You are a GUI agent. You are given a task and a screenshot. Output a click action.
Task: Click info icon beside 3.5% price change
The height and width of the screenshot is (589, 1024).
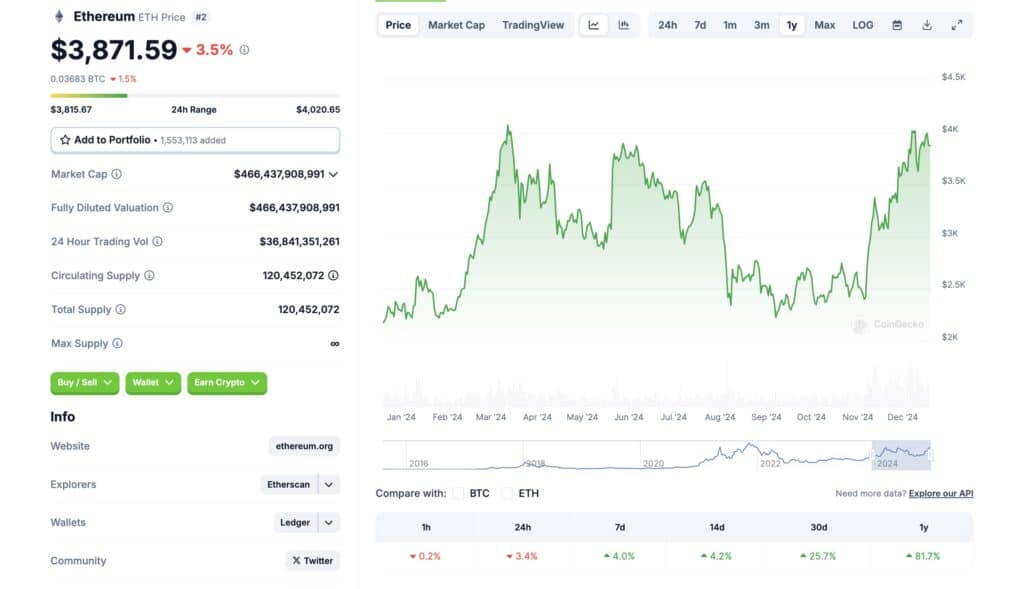[x=244, y=50]
